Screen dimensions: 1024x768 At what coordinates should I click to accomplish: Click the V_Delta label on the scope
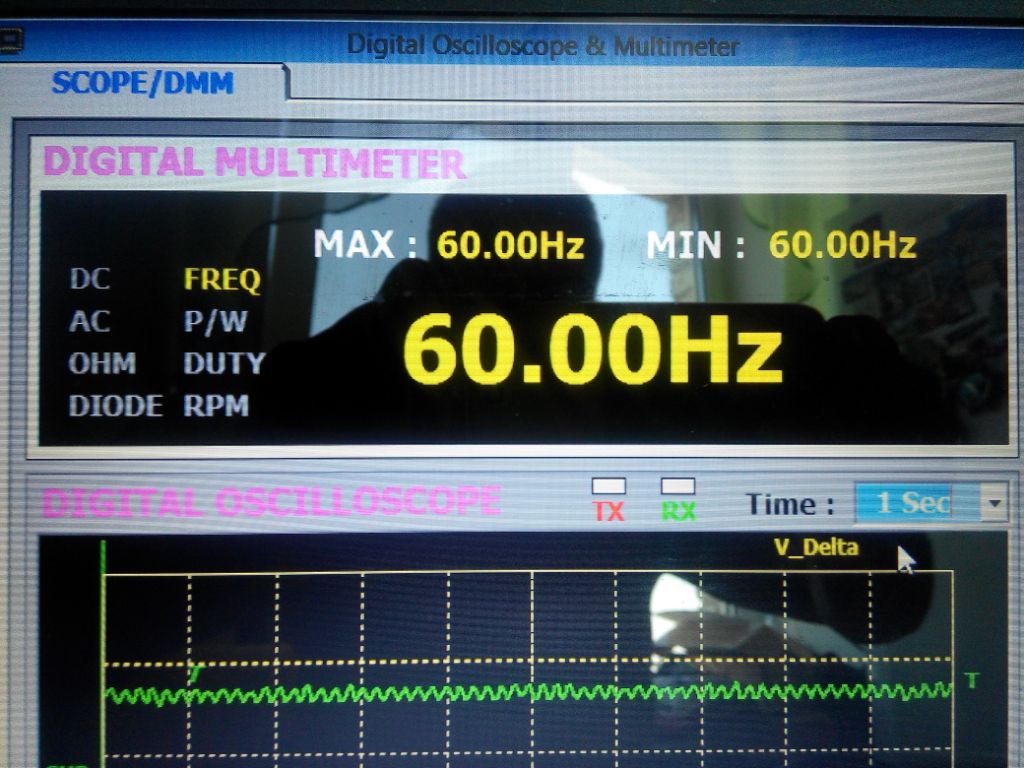click(816, 547)
